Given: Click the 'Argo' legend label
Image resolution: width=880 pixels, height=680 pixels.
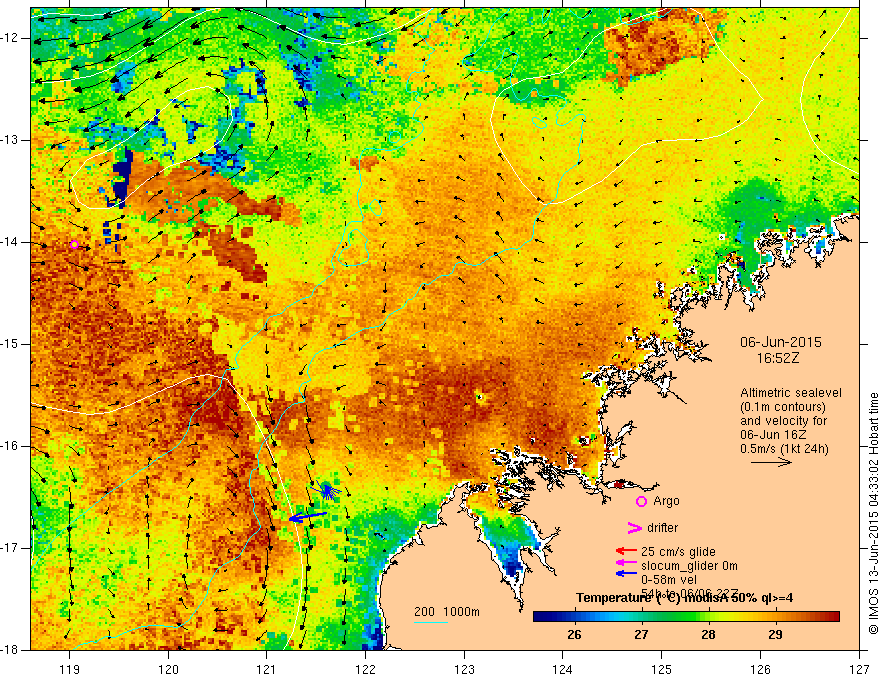Looking at the screenshot, I should [x=666, y=501].
